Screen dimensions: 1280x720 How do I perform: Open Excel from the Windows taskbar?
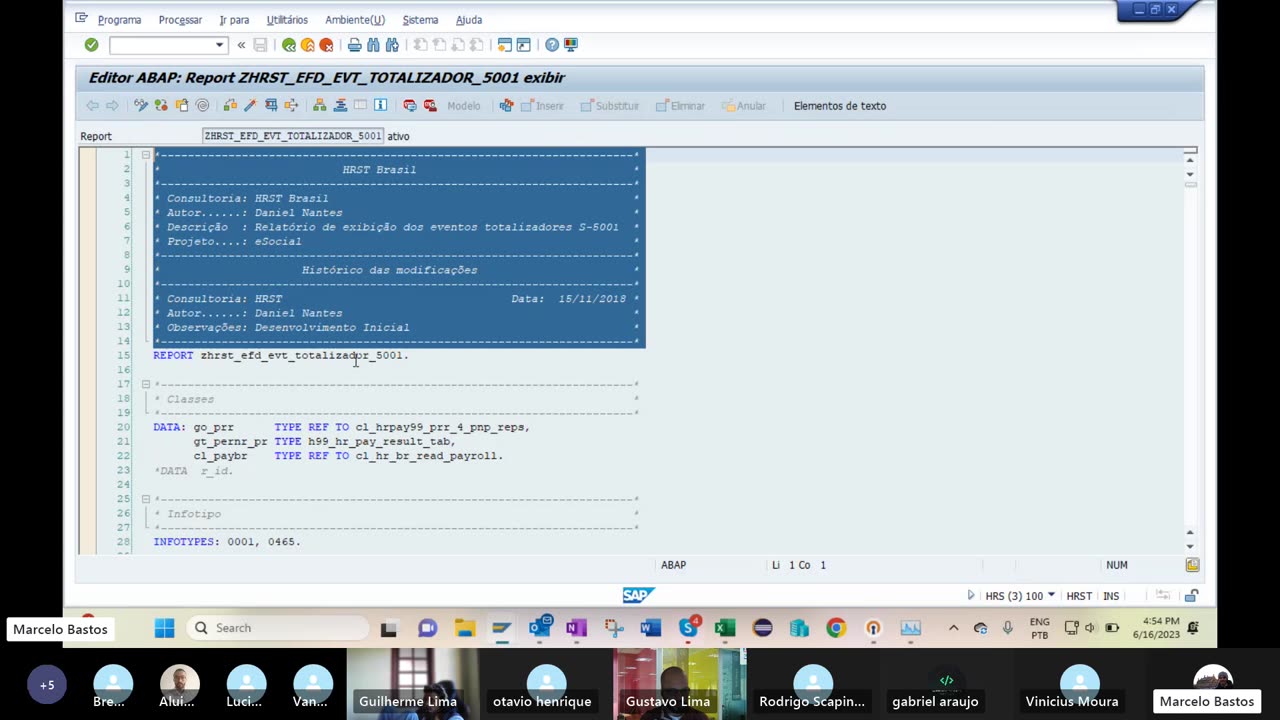tap(725, 628)
